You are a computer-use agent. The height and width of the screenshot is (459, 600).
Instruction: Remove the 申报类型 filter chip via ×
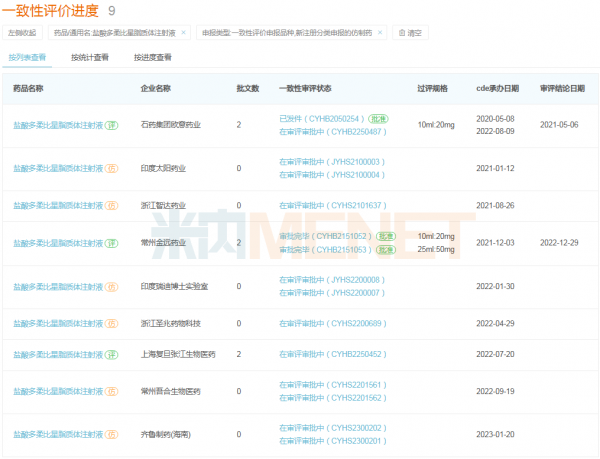click(384, 33)
